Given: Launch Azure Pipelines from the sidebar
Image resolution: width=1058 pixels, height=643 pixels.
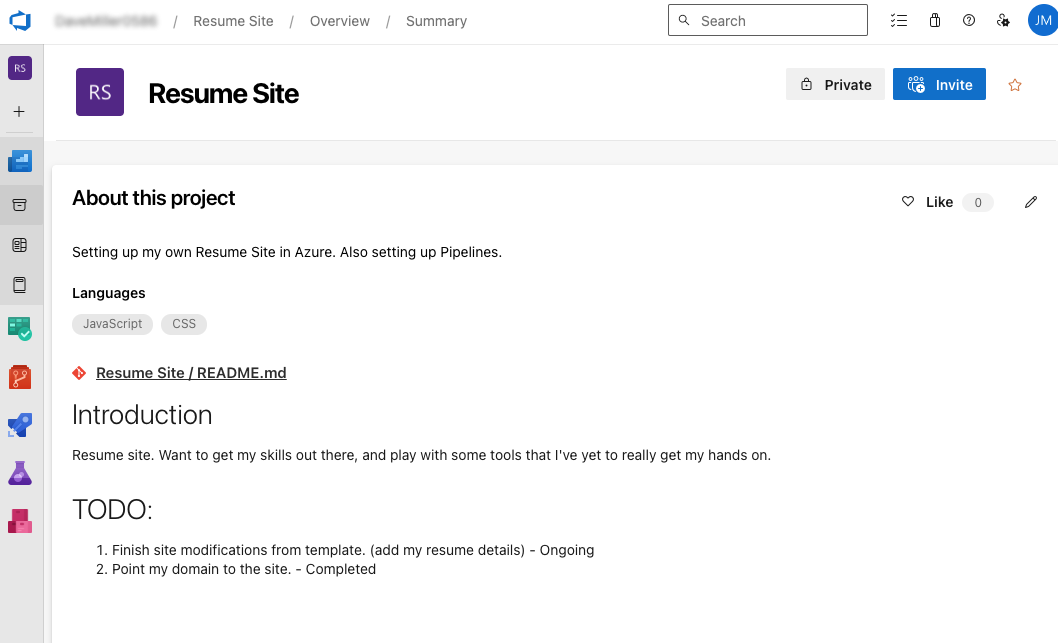Looking at the screenshot, I should tap(20, 425).
